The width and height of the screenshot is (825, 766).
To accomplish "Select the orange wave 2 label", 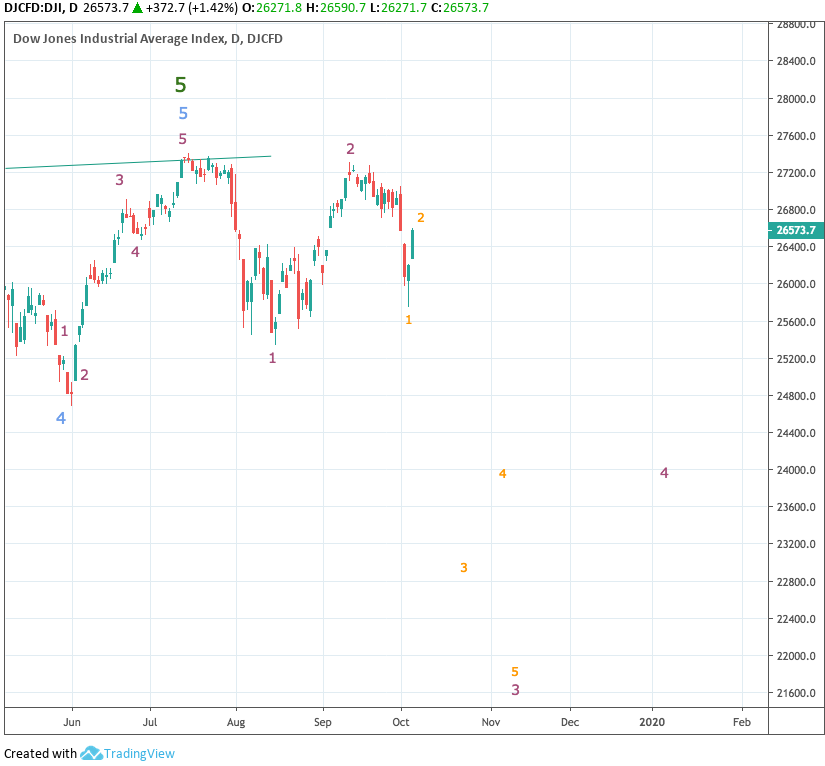I will pos(421,217).
